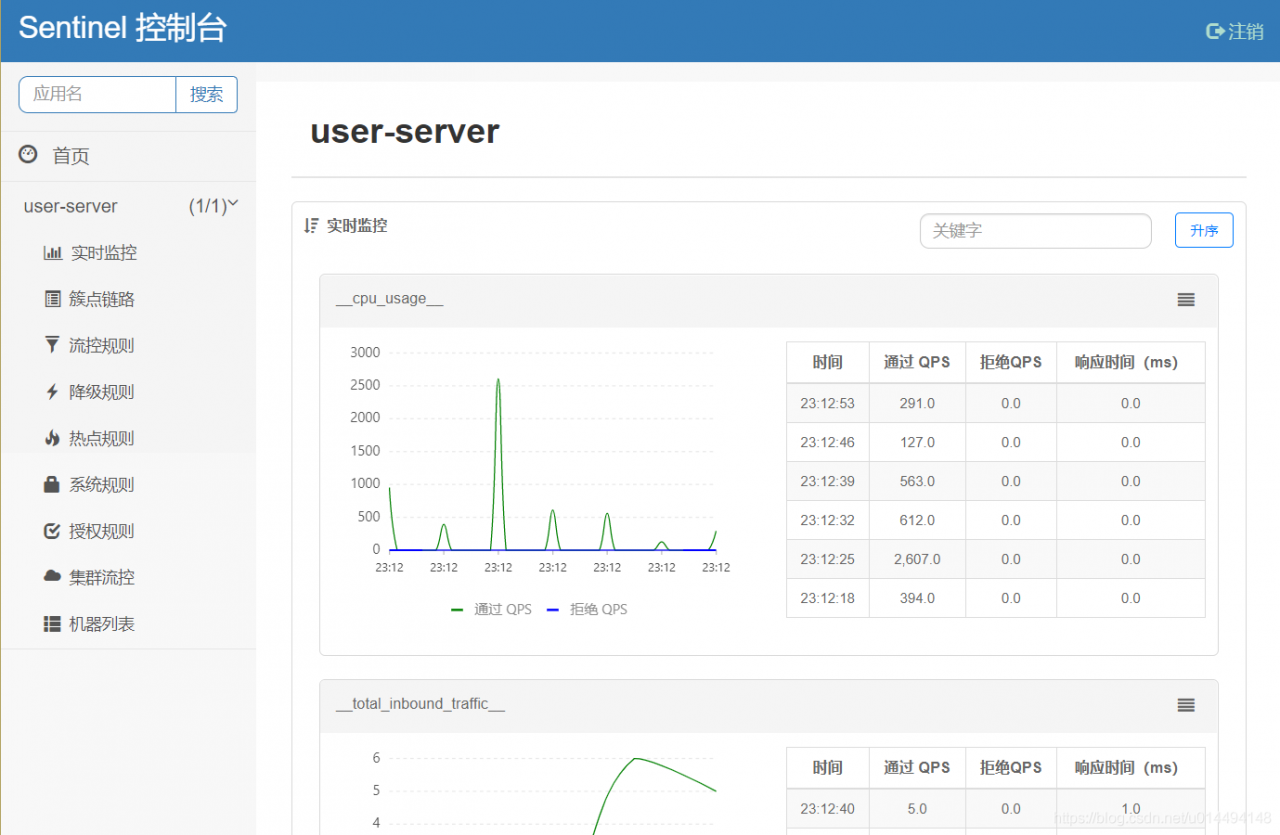Click the 23:12:40 time cell
The image size is (1280, 835).
point(827,808)
